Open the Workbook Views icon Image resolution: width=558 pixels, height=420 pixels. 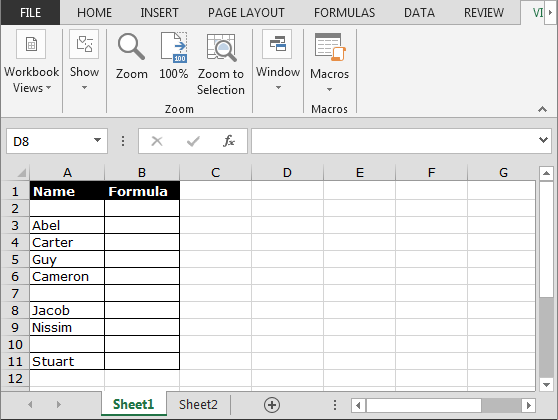[x=31, y=44]
